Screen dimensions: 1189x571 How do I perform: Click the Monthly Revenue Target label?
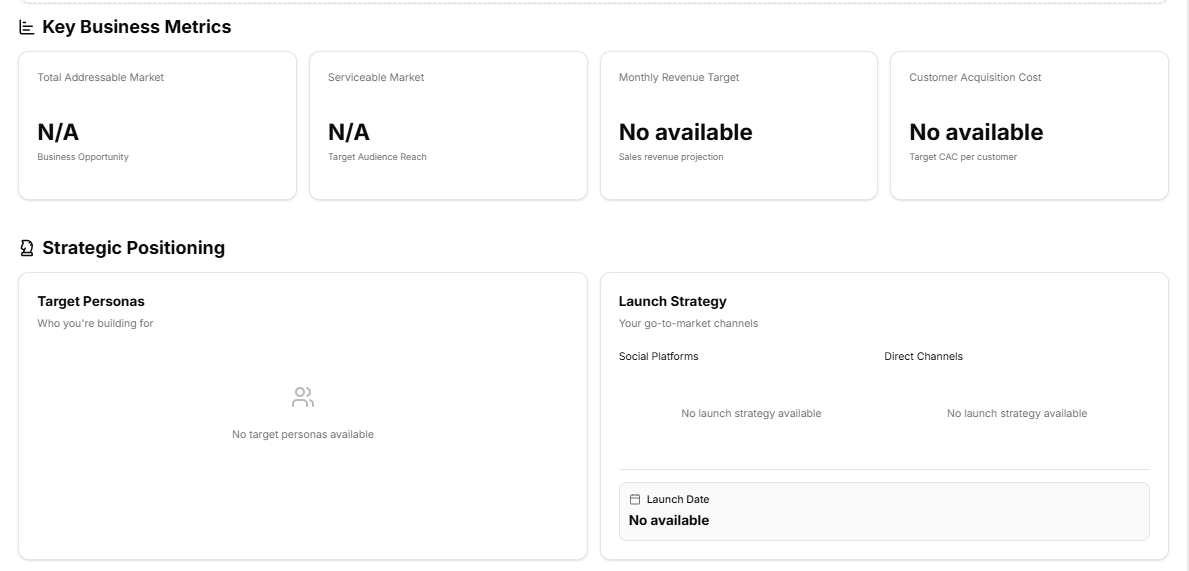point(679,77)
